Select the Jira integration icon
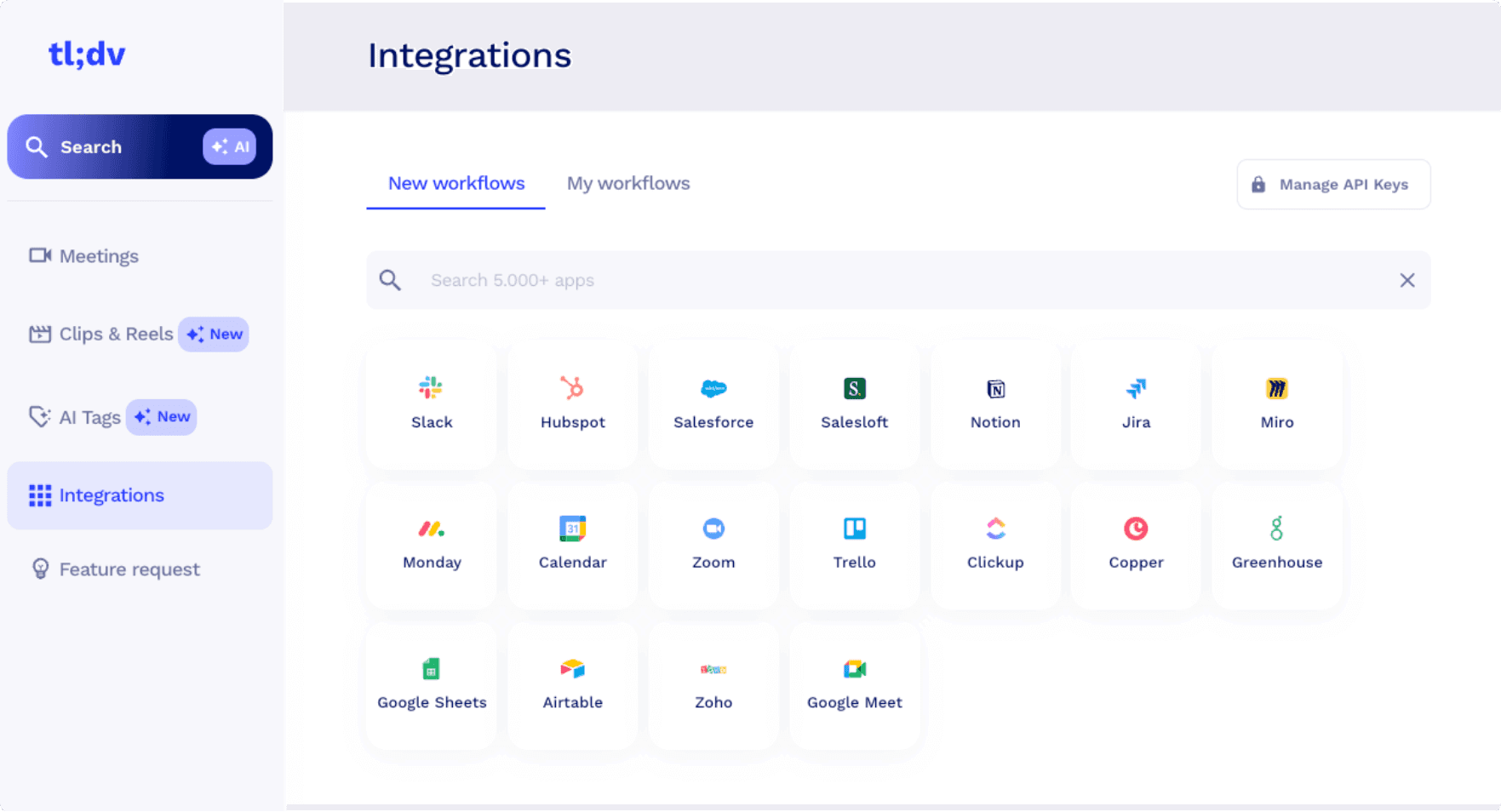The height and width of the screenshot is (812, 1501). 1136,389
